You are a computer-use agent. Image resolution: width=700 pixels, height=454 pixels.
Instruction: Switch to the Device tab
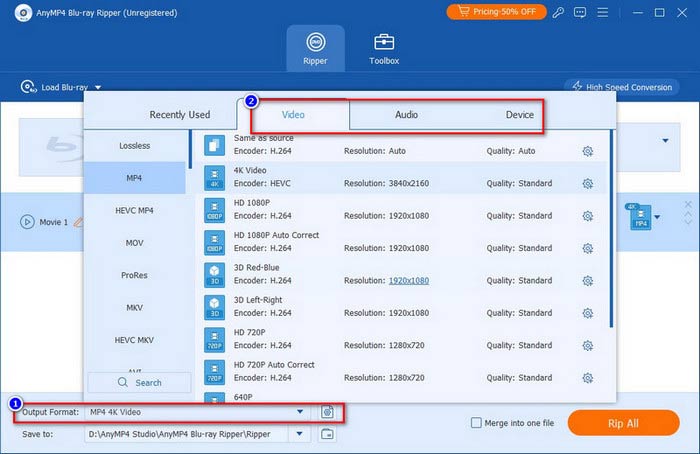click(520, 115)
